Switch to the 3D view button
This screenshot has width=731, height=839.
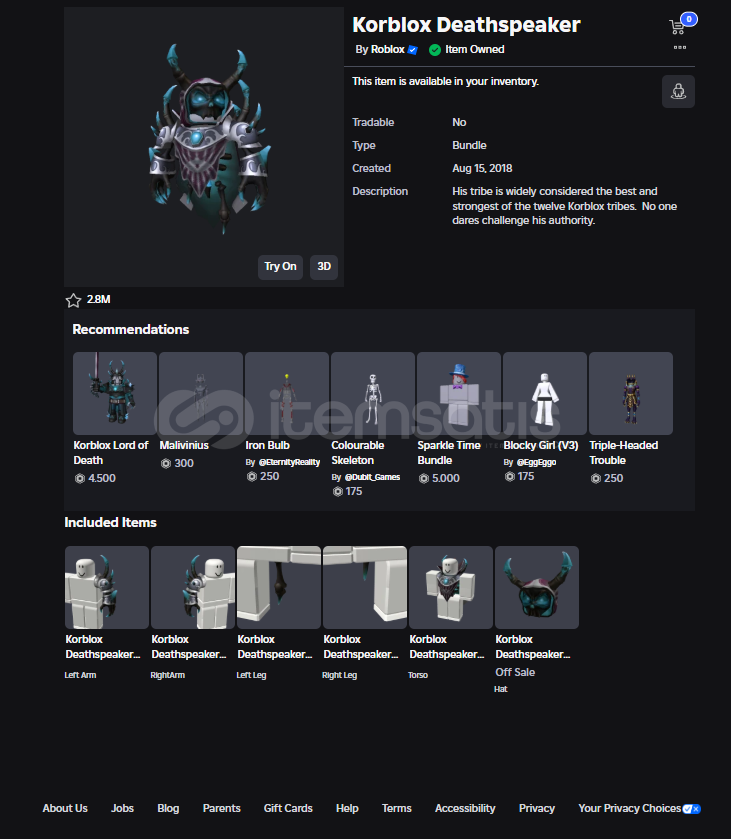pos(324,266)
